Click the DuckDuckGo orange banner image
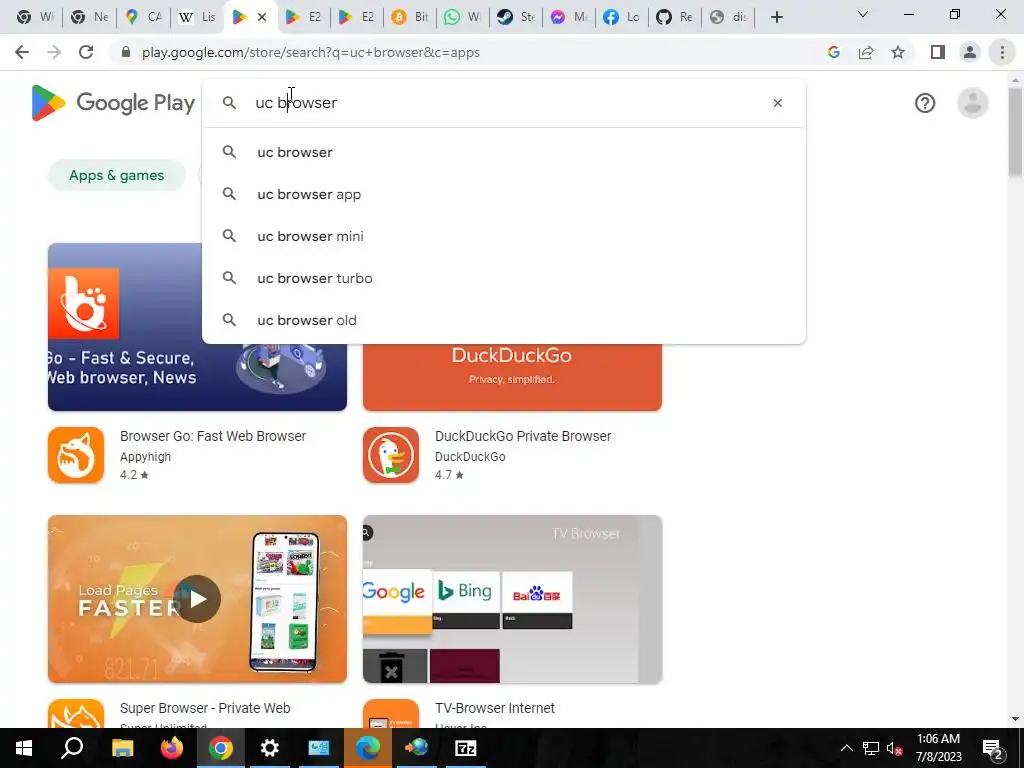This screenshot has height=768, width=1024. pyautogui.click(x=512, y=377)
